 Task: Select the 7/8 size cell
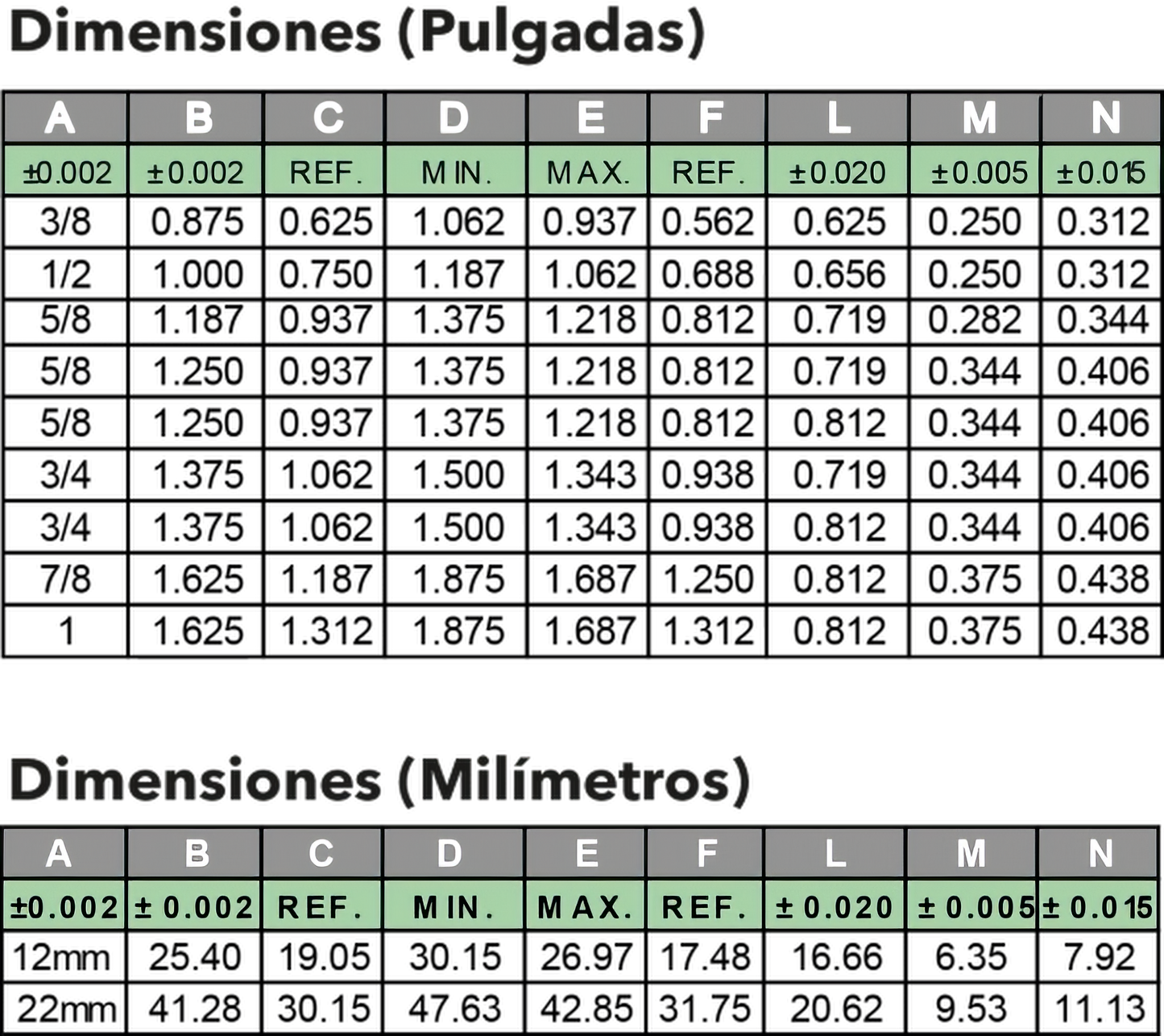(x=65, y=579)
